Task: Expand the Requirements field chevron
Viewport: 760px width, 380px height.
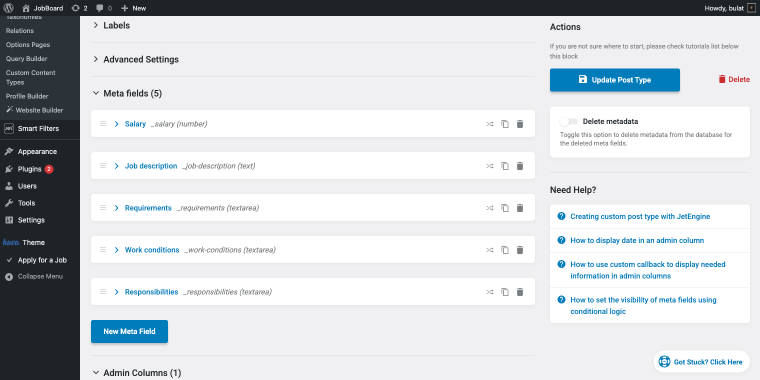Action: 116,208
